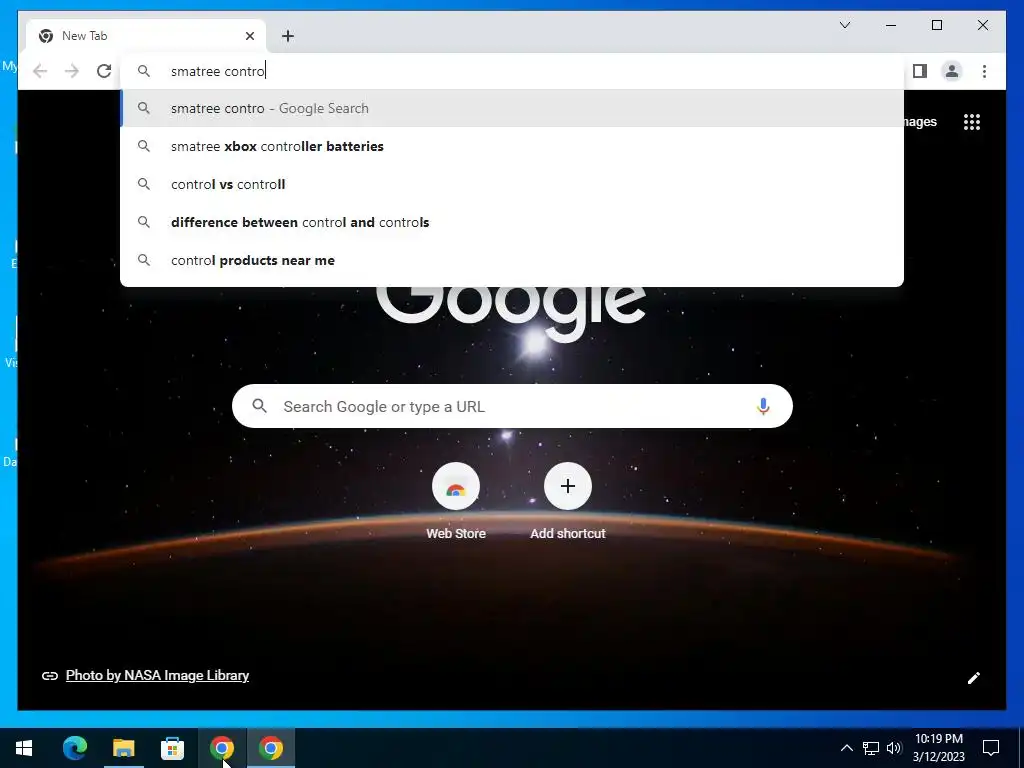Viewport: 1024px width, 768px height.
Task: Click the customize Chrome pencil icon
Action: tap(973, 678)
